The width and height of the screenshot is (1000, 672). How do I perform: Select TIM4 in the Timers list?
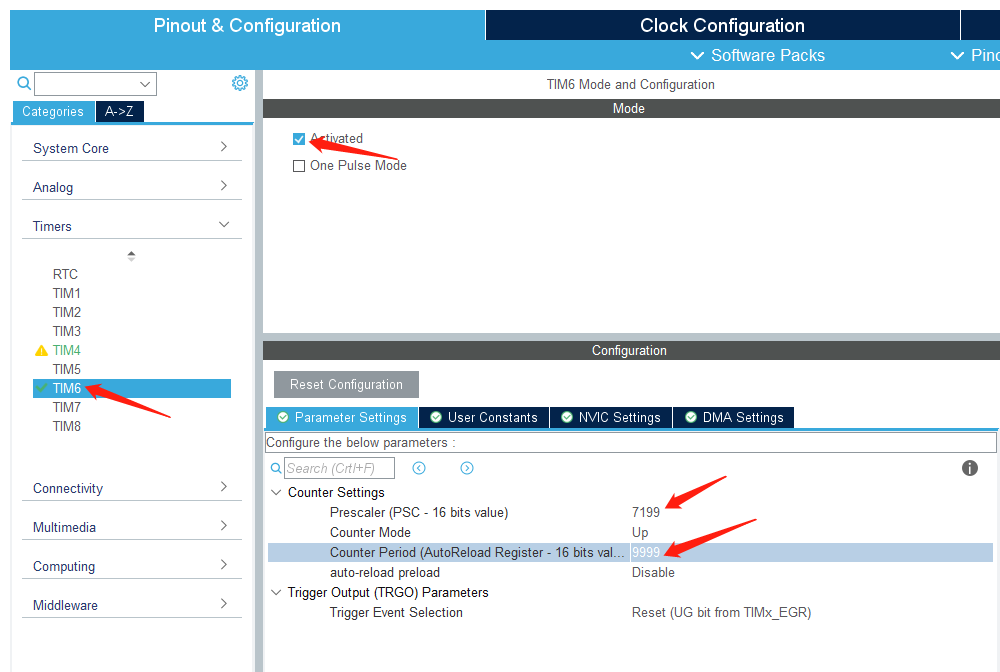(x=66, y=351)
